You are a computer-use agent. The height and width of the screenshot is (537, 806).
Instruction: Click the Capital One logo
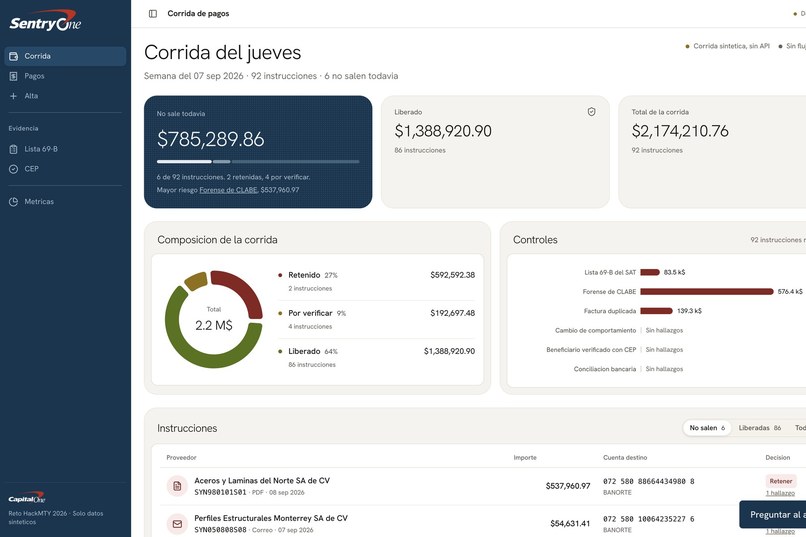27,498
